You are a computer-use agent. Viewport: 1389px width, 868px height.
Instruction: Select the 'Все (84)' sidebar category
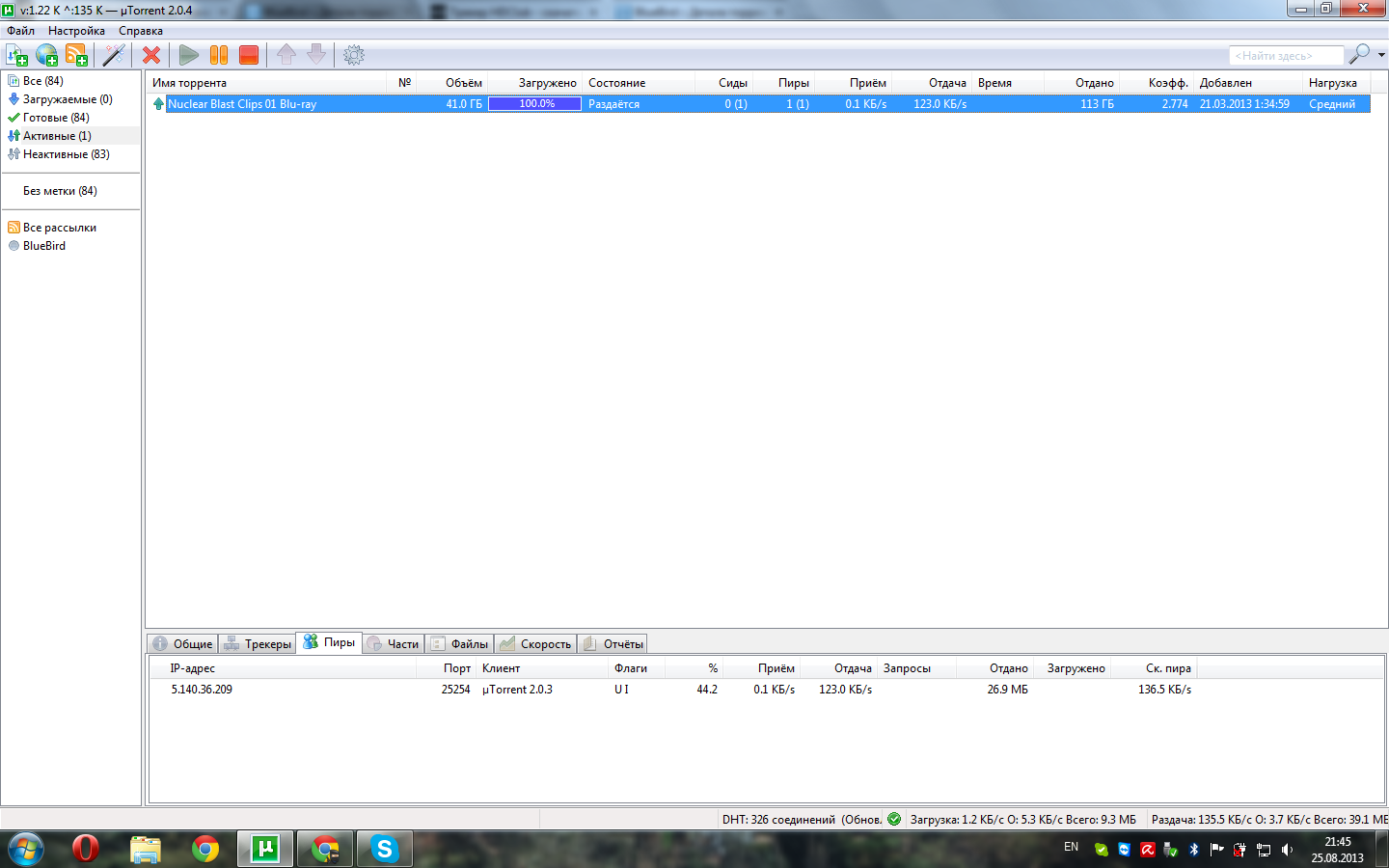point(42,81)
